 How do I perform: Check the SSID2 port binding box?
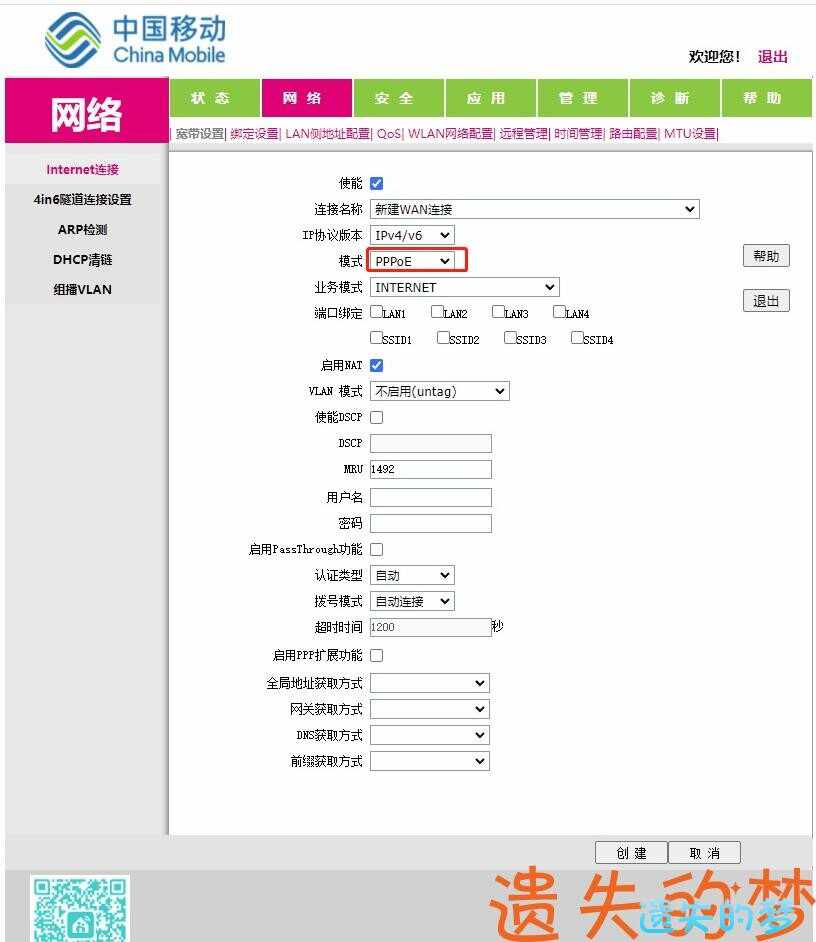(x=444, y=338)
